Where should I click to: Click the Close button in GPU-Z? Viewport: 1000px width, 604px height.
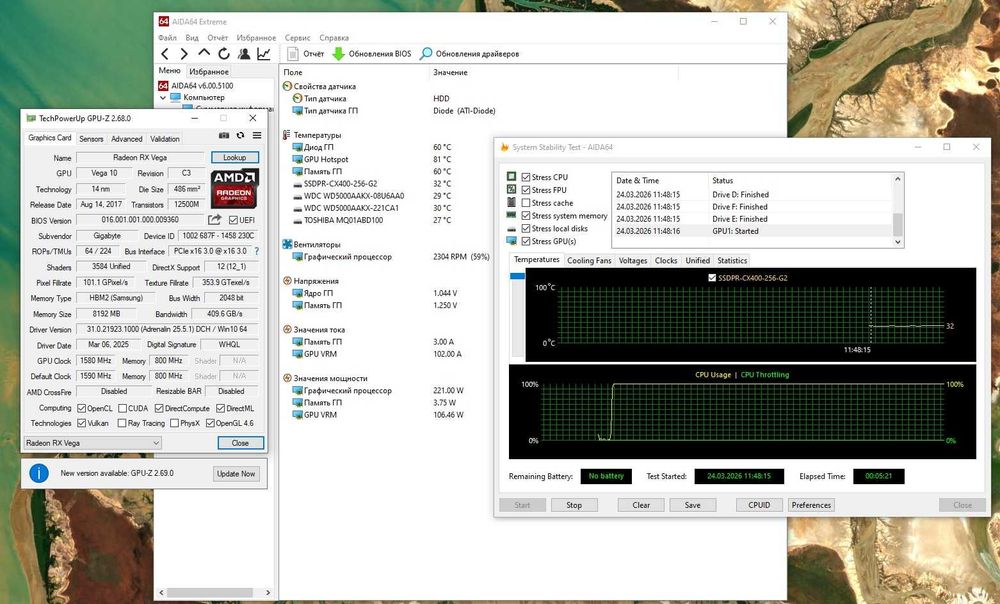click(x=240, y=443)
